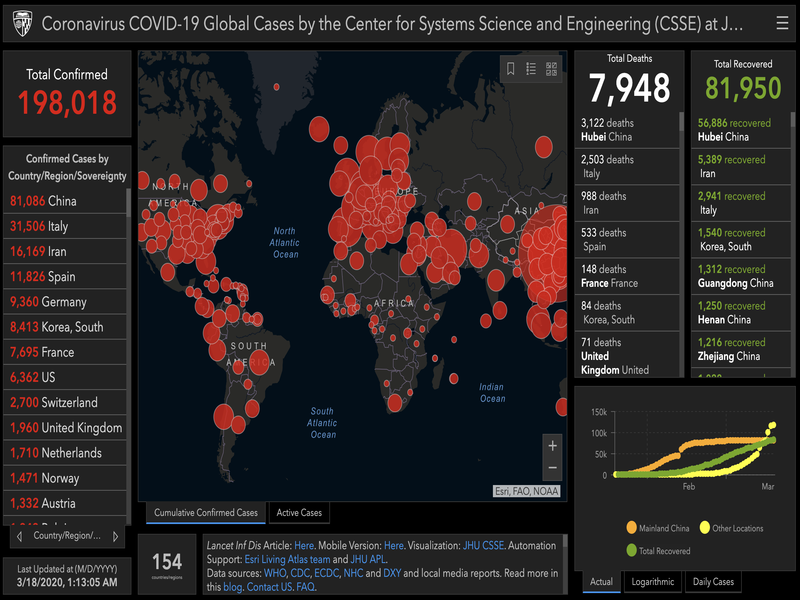The width and height of the screenshot is (800, 600).
Task: Open the NHC data source link
Action: 353,573
